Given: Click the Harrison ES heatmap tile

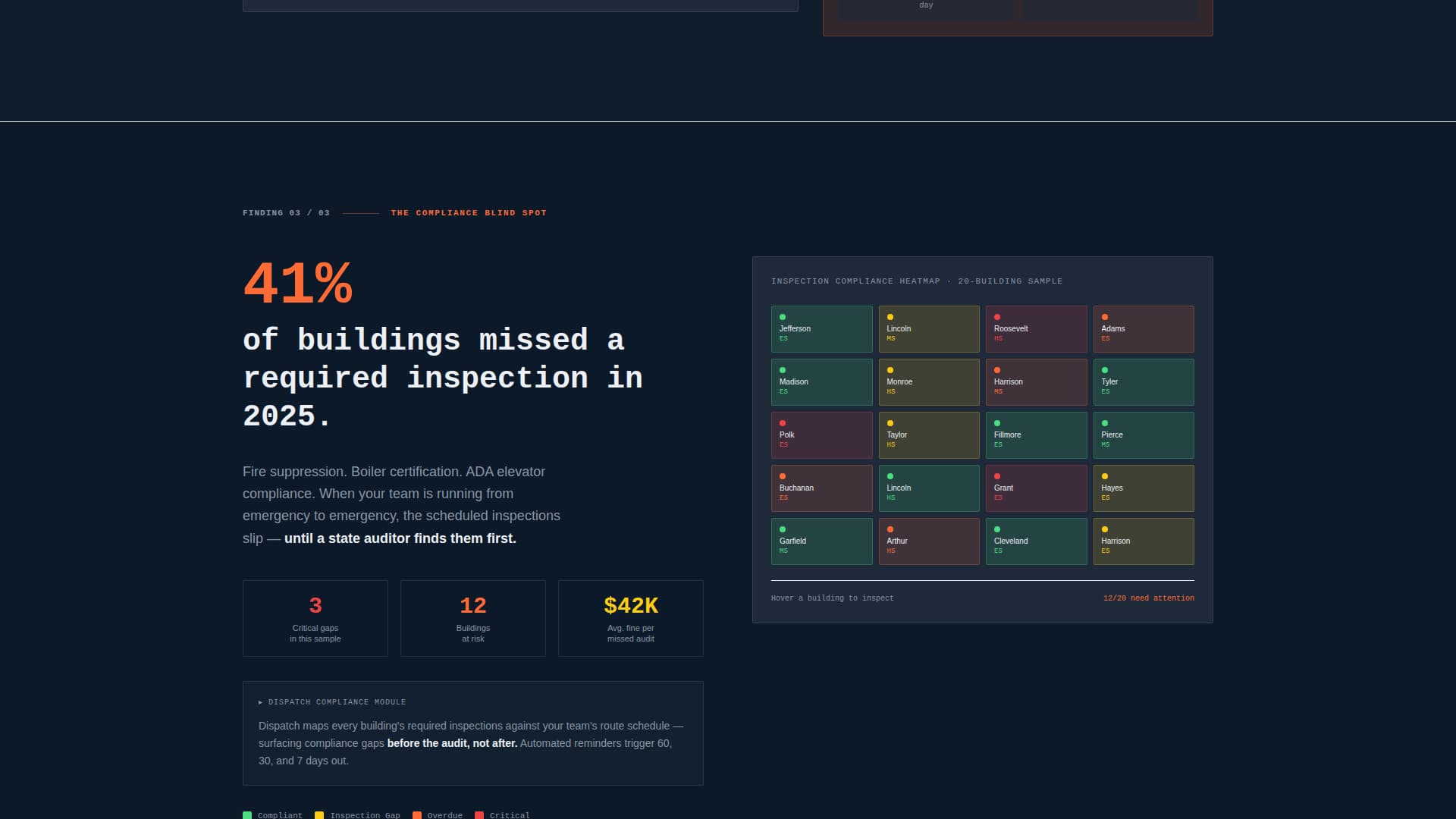Looking at the screenshot, I should pyautogui.click(x=1144, y=541).
